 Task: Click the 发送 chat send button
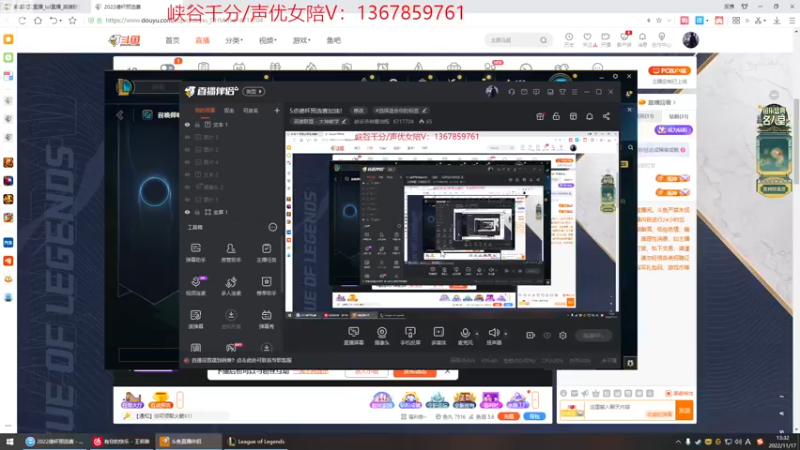(x=684, y=410)
